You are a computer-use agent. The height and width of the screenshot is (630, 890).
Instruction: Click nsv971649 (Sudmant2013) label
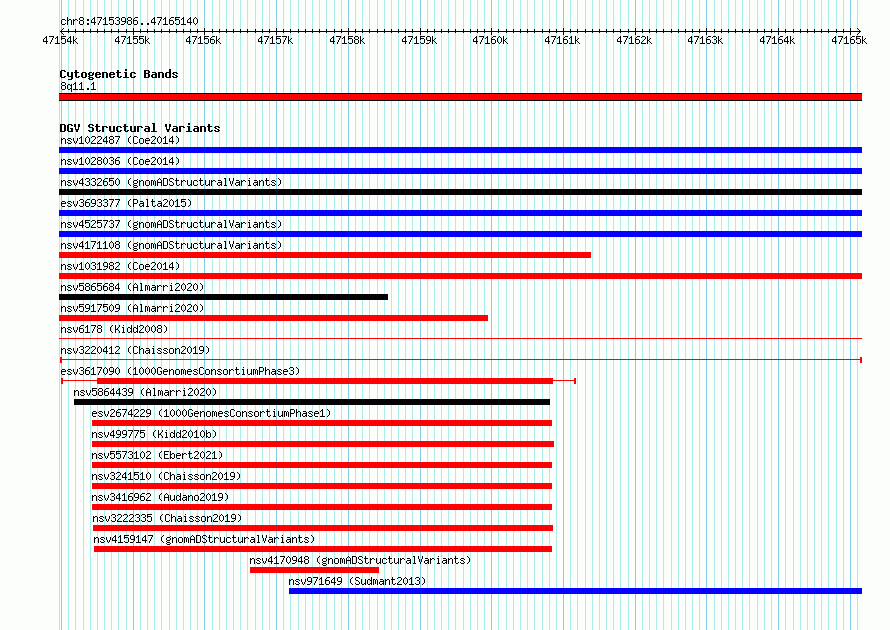click(x=357, y=581)
